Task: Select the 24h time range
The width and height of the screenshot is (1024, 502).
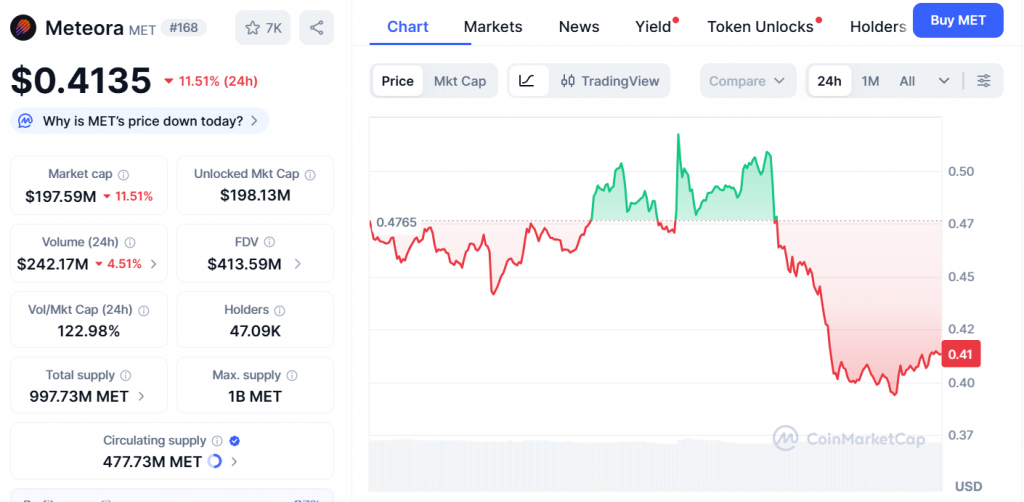Action: [x=829, y=81]
